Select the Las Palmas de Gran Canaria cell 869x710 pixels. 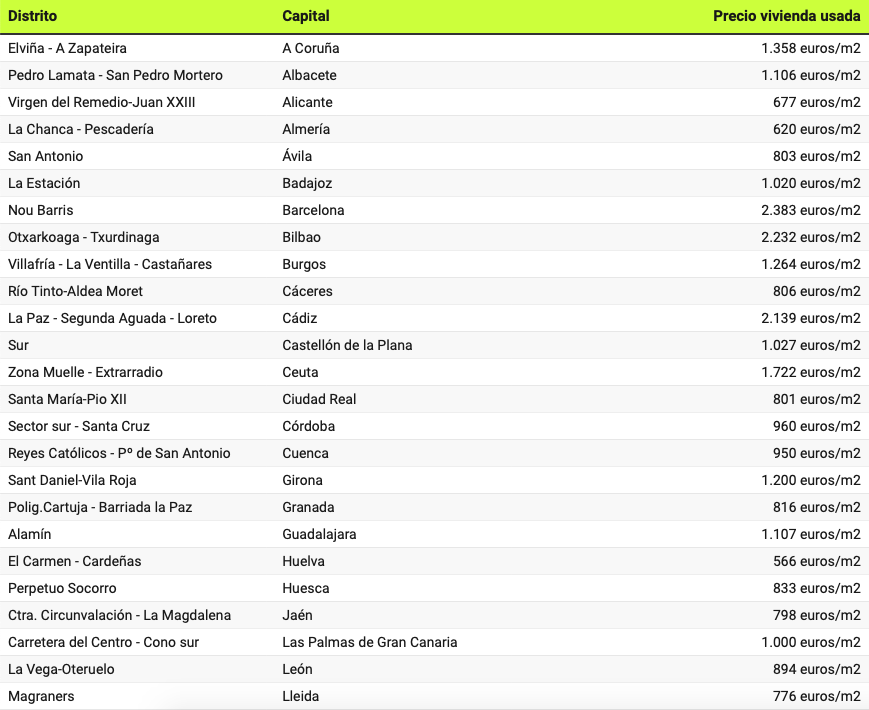point(370,642)
